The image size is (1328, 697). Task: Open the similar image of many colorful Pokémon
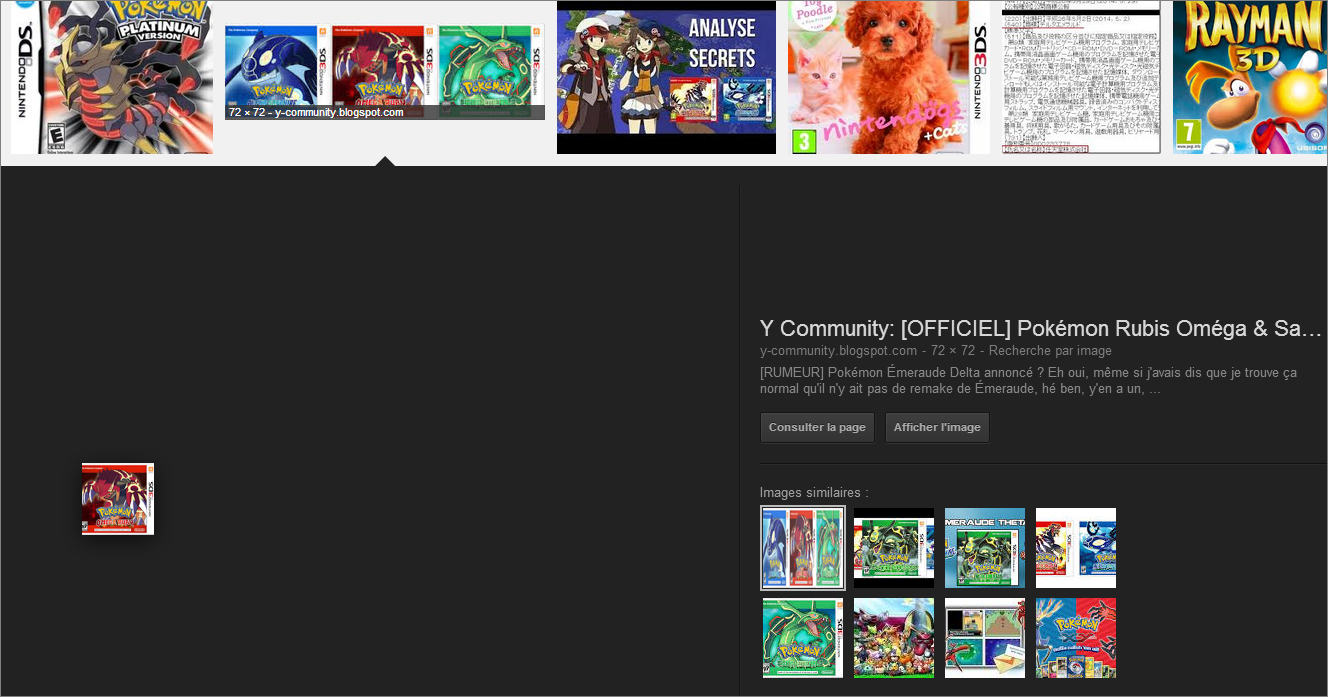tap(894, 638)
